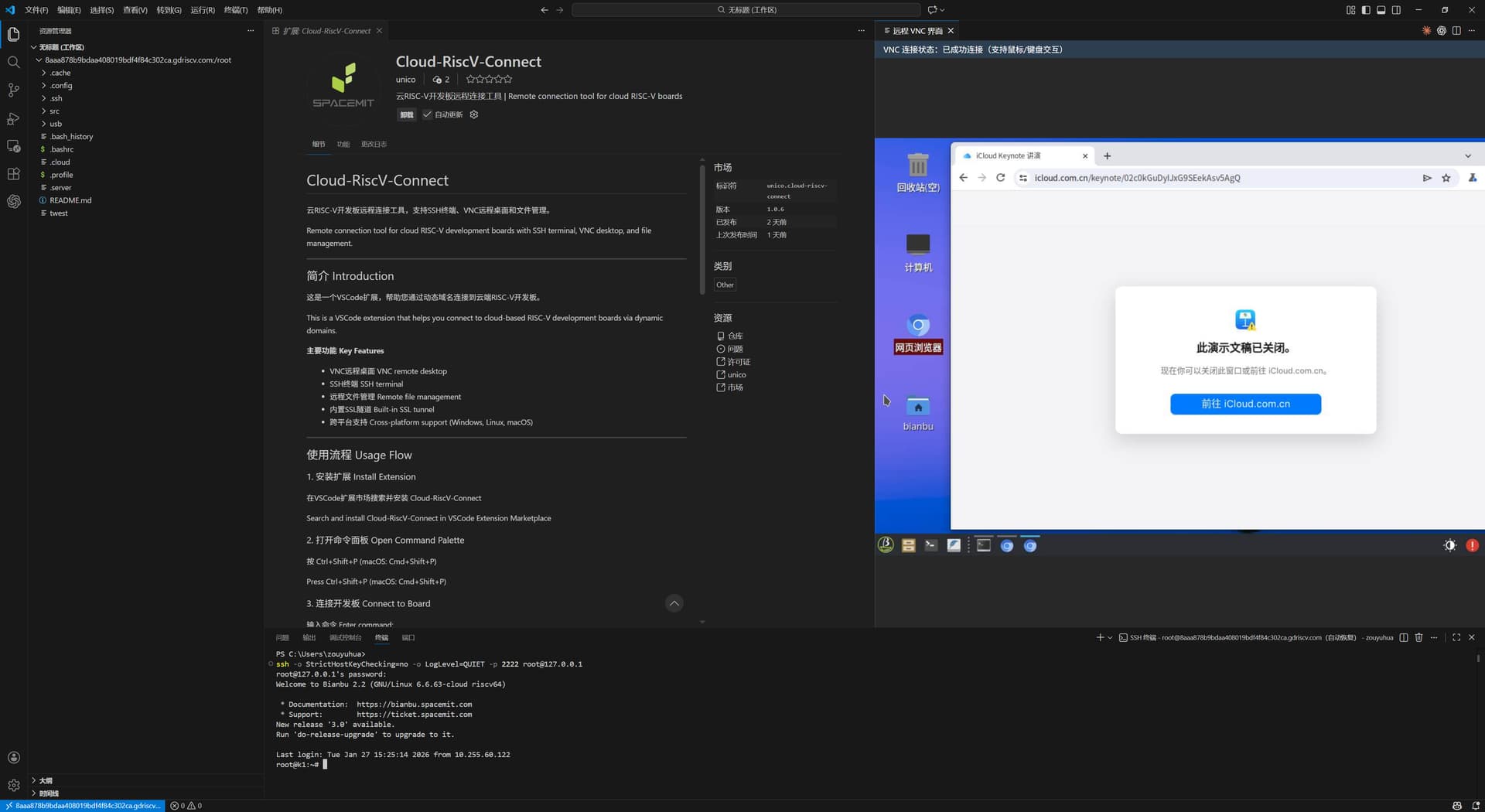Expand the src folder in explorer

point(54,111)
